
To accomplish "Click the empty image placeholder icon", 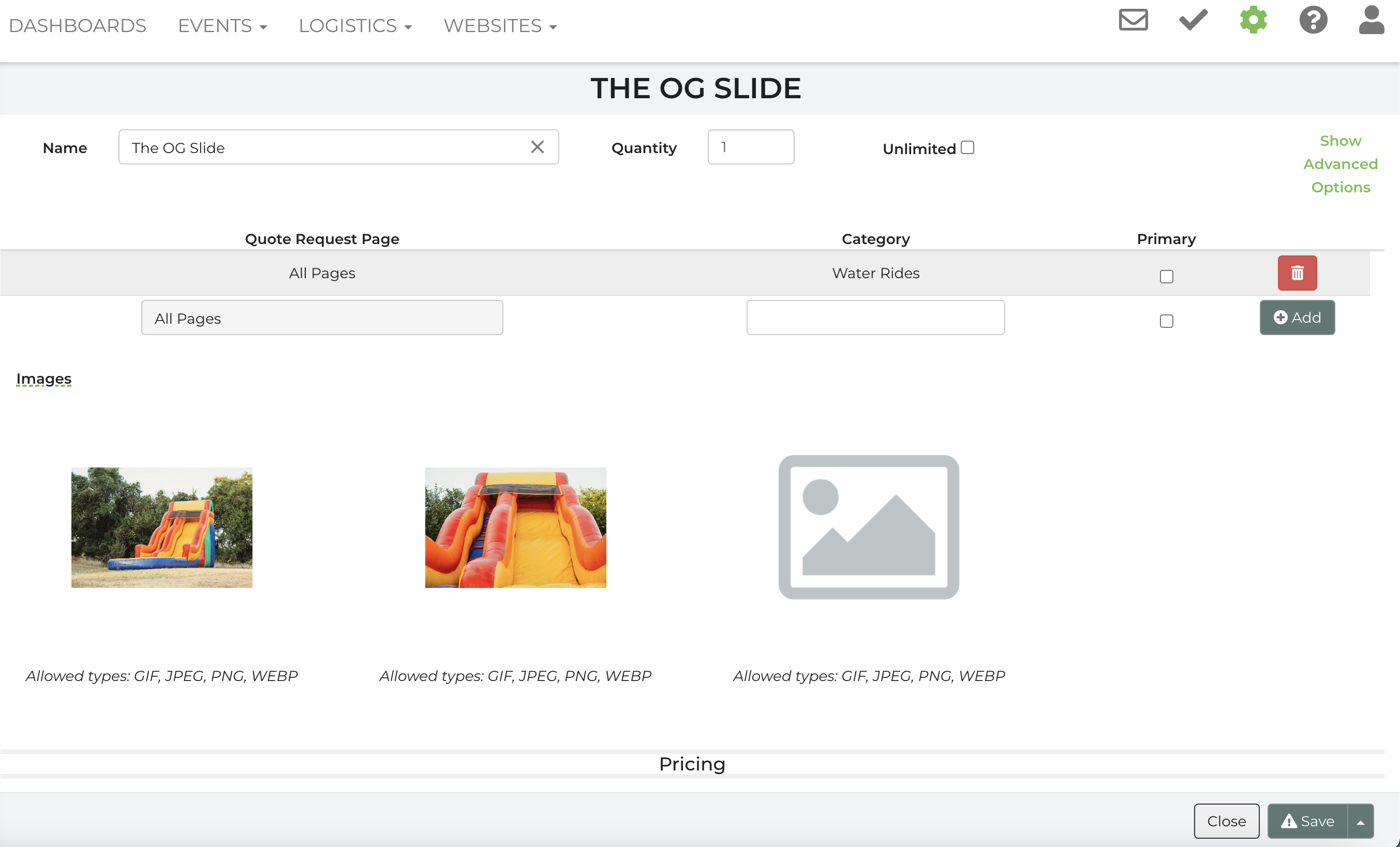I will coord(868,527).
